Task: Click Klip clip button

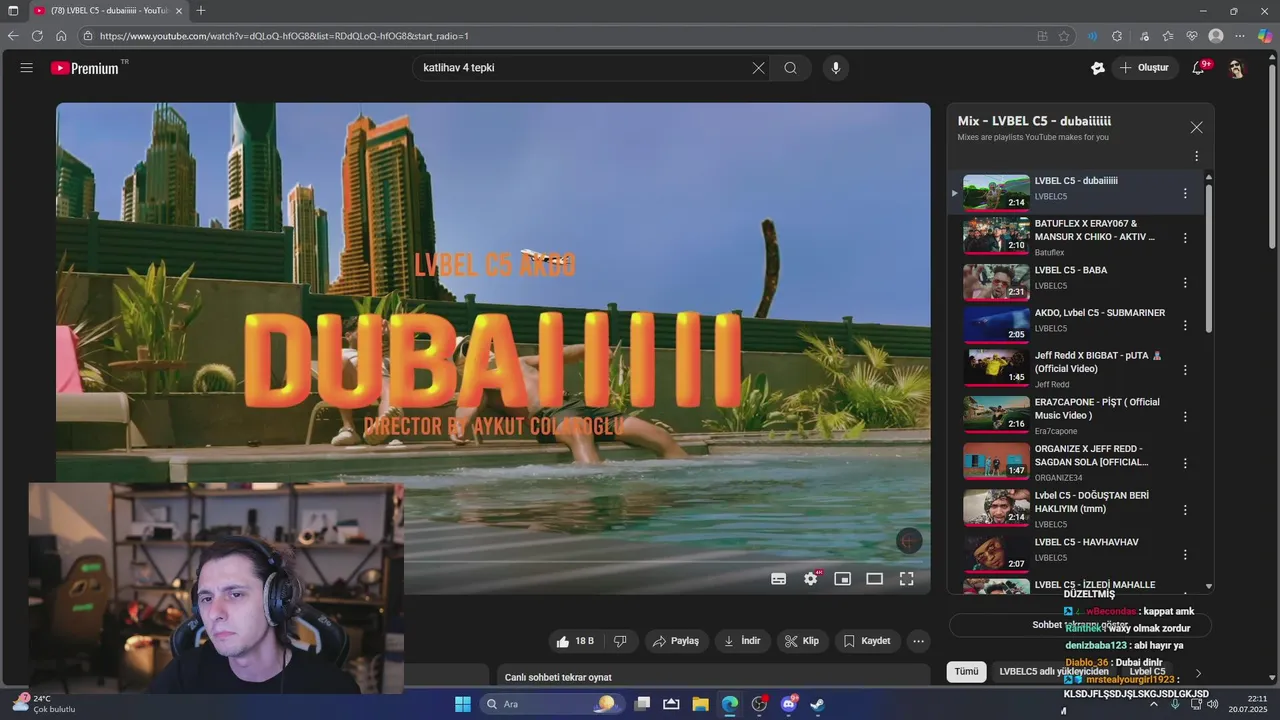Action: tap(803, 641)
